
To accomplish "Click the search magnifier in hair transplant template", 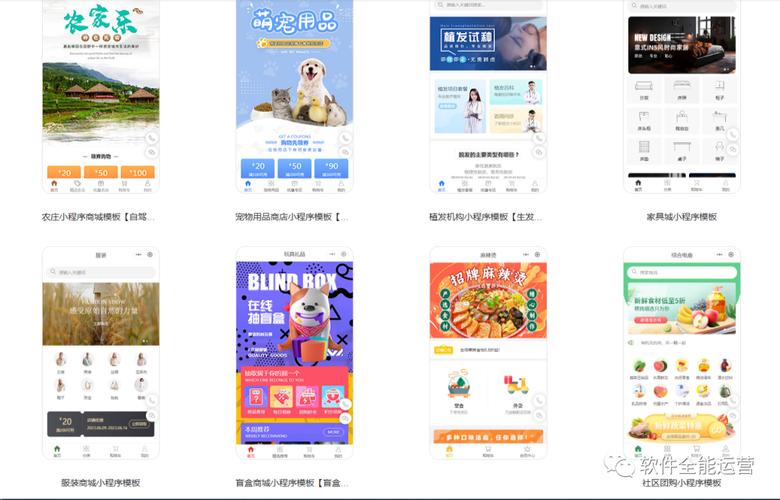I will (x=439, y=5).
